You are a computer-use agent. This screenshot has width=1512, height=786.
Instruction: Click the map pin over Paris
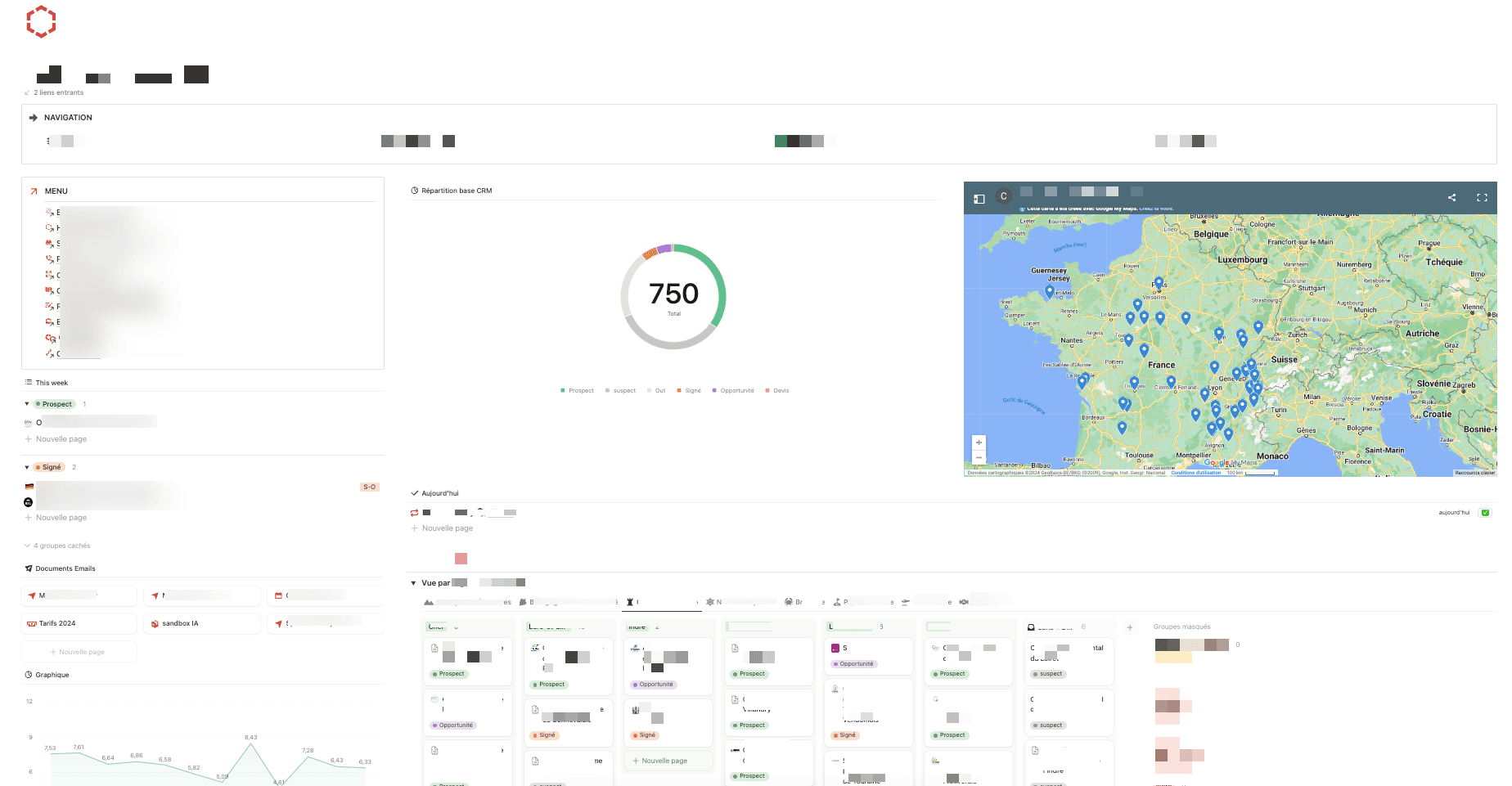[x=1159, y=284]
